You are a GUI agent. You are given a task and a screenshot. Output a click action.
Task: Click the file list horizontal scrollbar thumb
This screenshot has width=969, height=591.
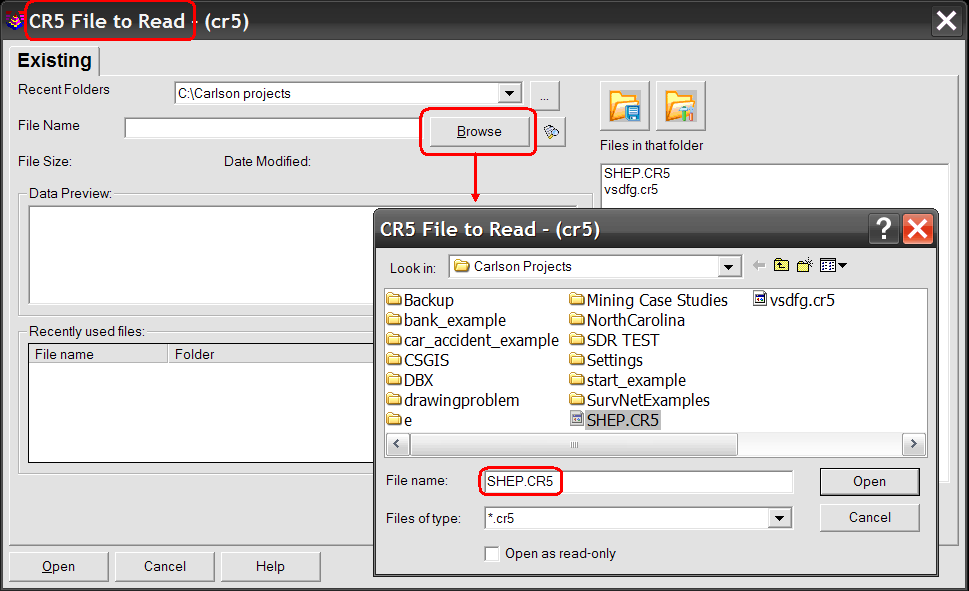573,444
